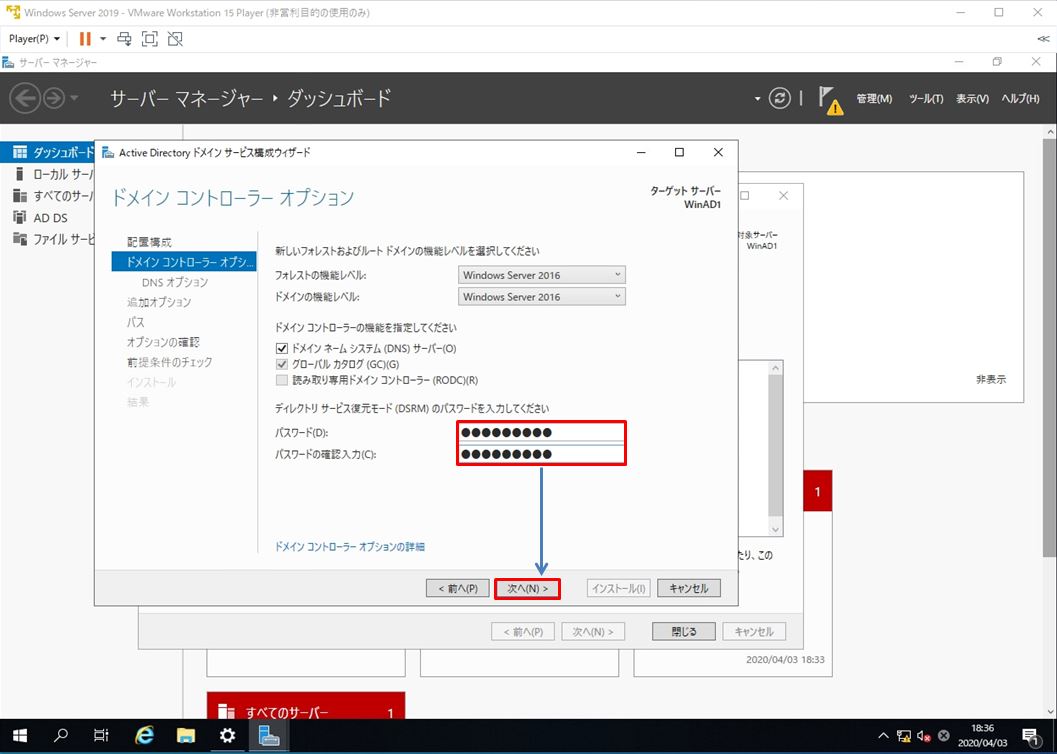This screenshot has width=1057, height=754.
Task: Click the Server Manager taskbar icon
Action: tap(269, 736)
